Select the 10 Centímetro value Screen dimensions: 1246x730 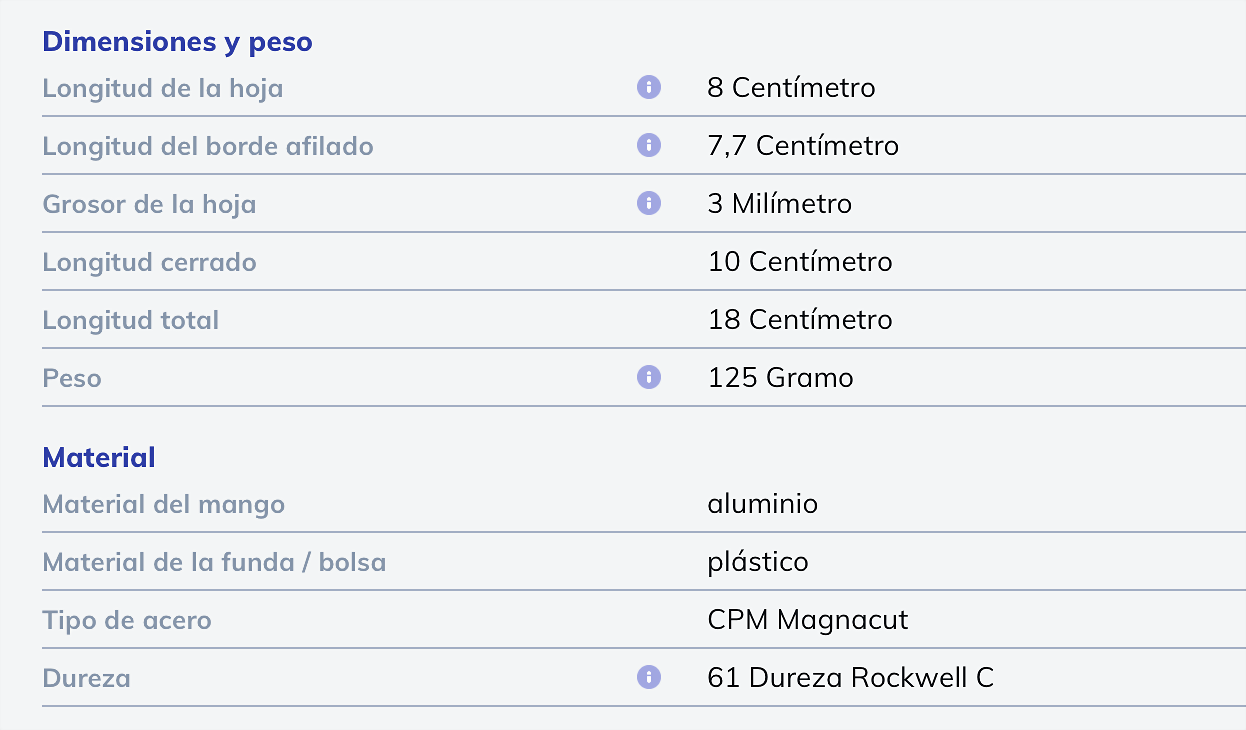(800, 262)
